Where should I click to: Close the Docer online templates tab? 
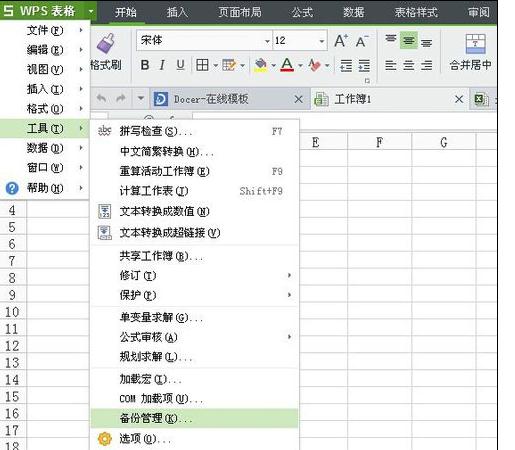299,99
